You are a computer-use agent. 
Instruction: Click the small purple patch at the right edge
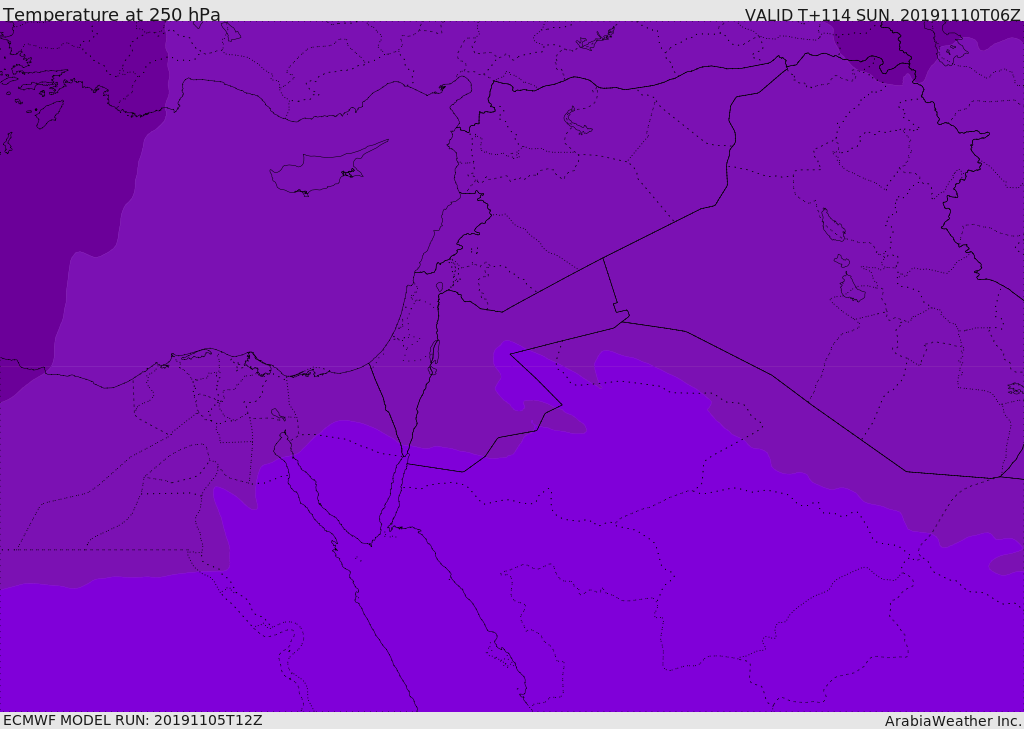pyautogui.click(x=1008, y=562)
